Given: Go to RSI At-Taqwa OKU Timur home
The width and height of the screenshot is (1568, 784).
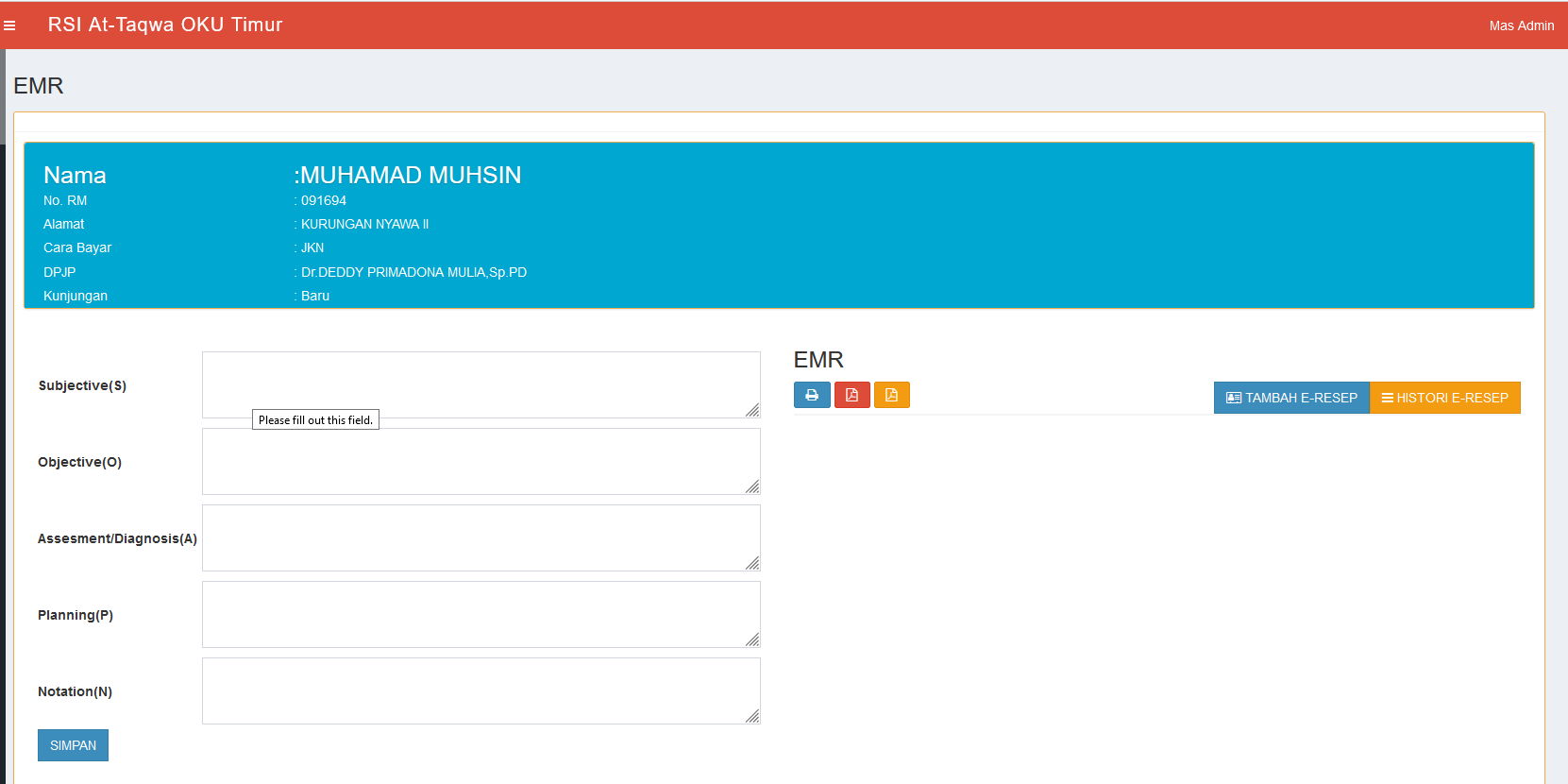Looking at the screenshot, I should point(165,25).
